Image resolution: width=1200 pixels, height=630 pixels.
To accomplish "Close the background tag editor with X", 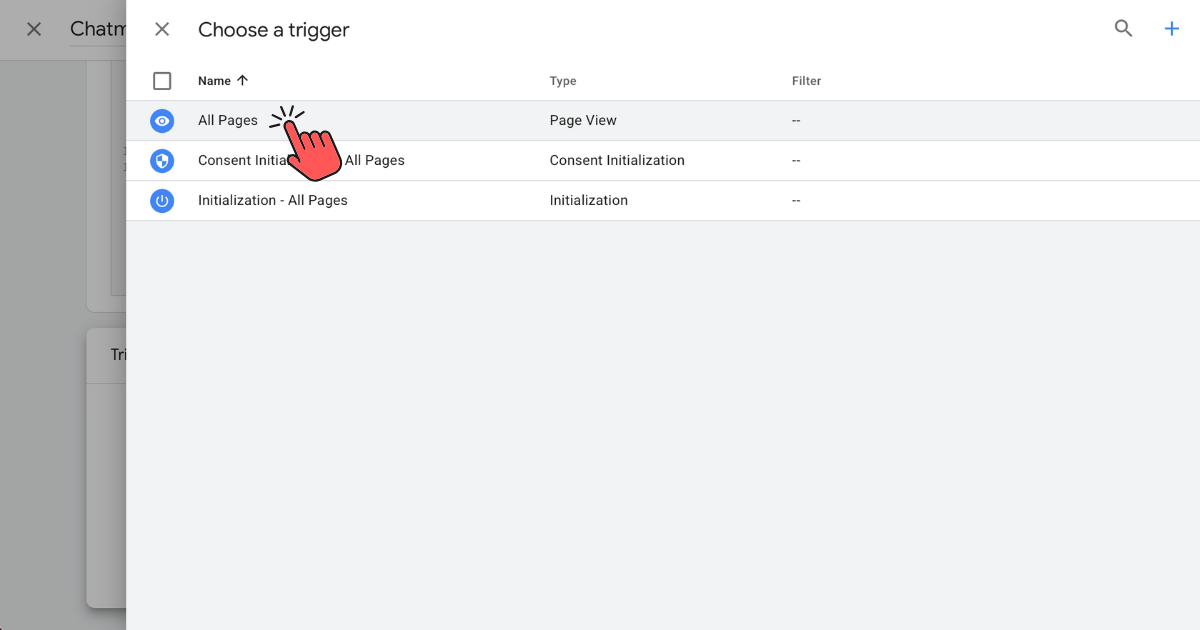I will coord(34,30).
